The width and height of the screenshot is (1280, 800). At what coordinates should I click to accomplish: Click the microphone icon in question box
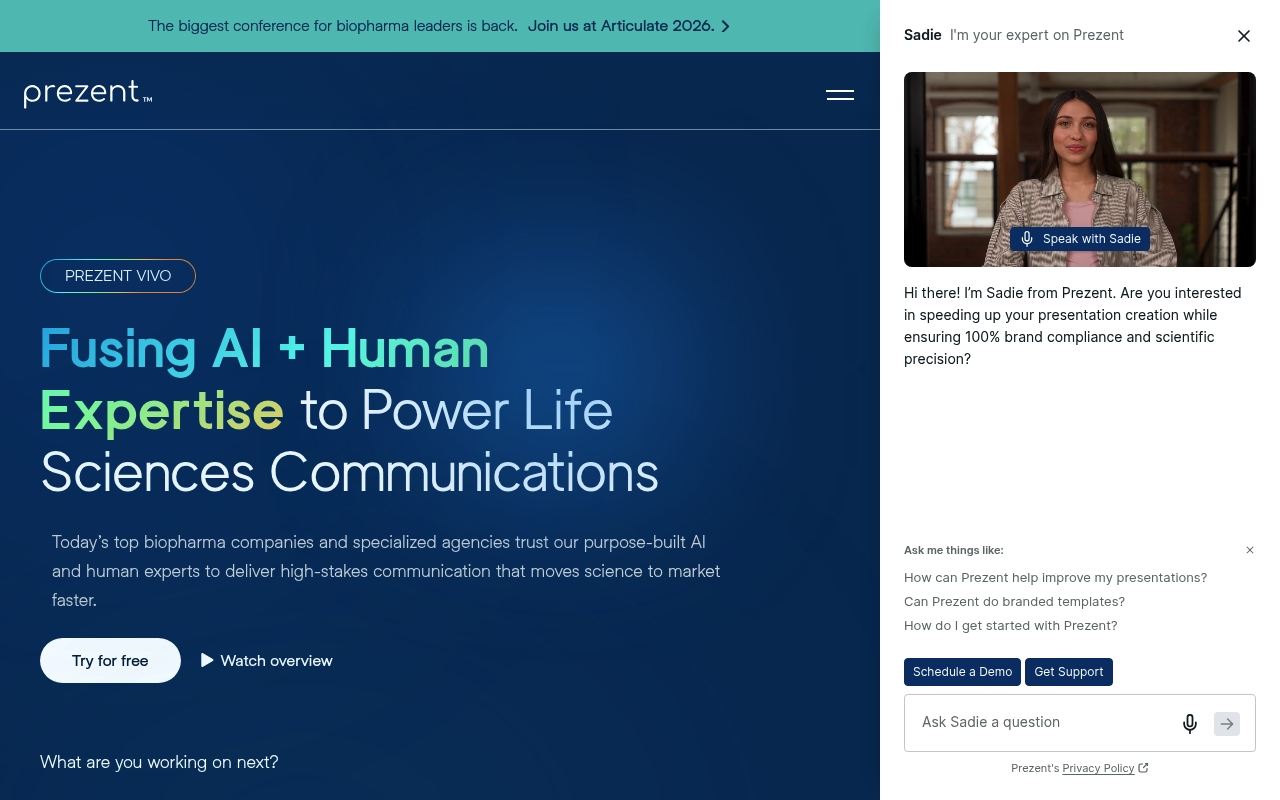pyautogui.click(x=1190, y=723)
